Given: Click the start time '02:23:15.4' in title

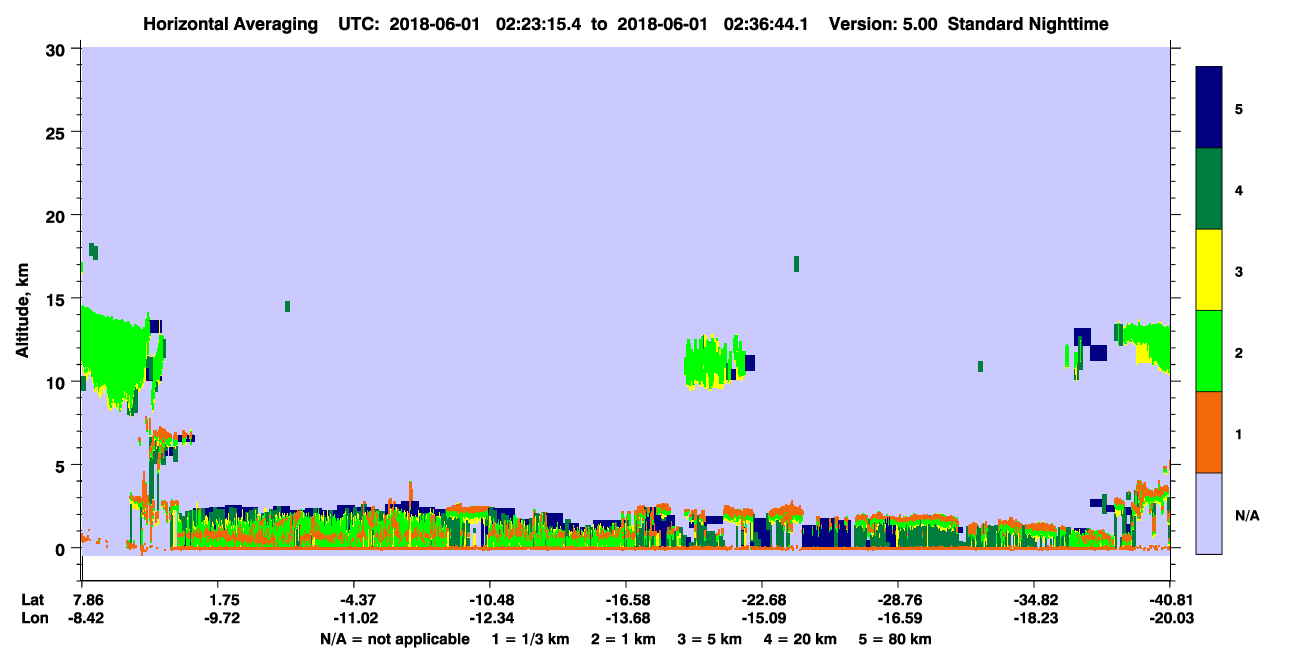Looking at the screenshot, I should pyautogui.click(x=539, y=23).
